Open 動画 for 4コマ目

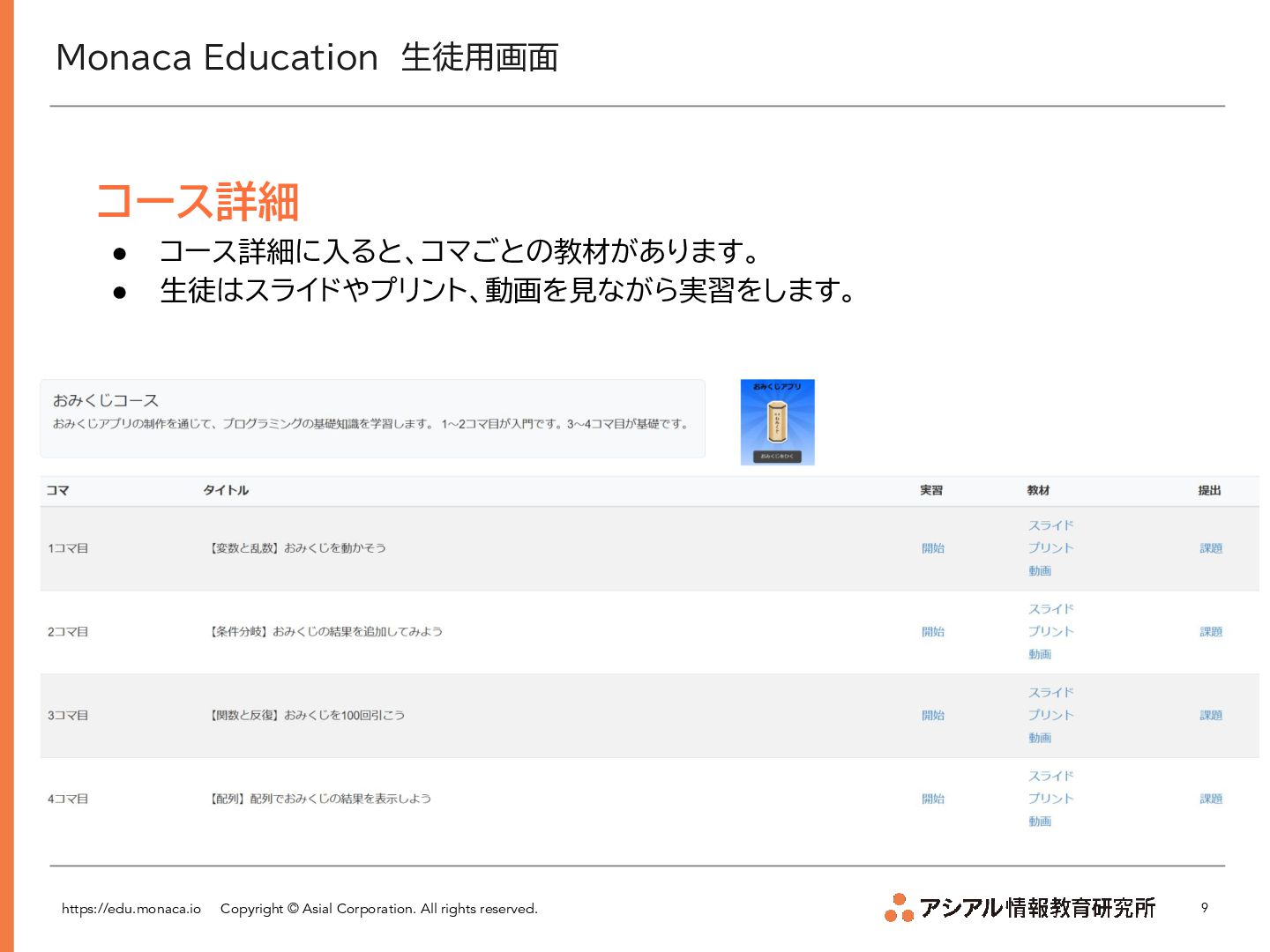(1039, 822)
